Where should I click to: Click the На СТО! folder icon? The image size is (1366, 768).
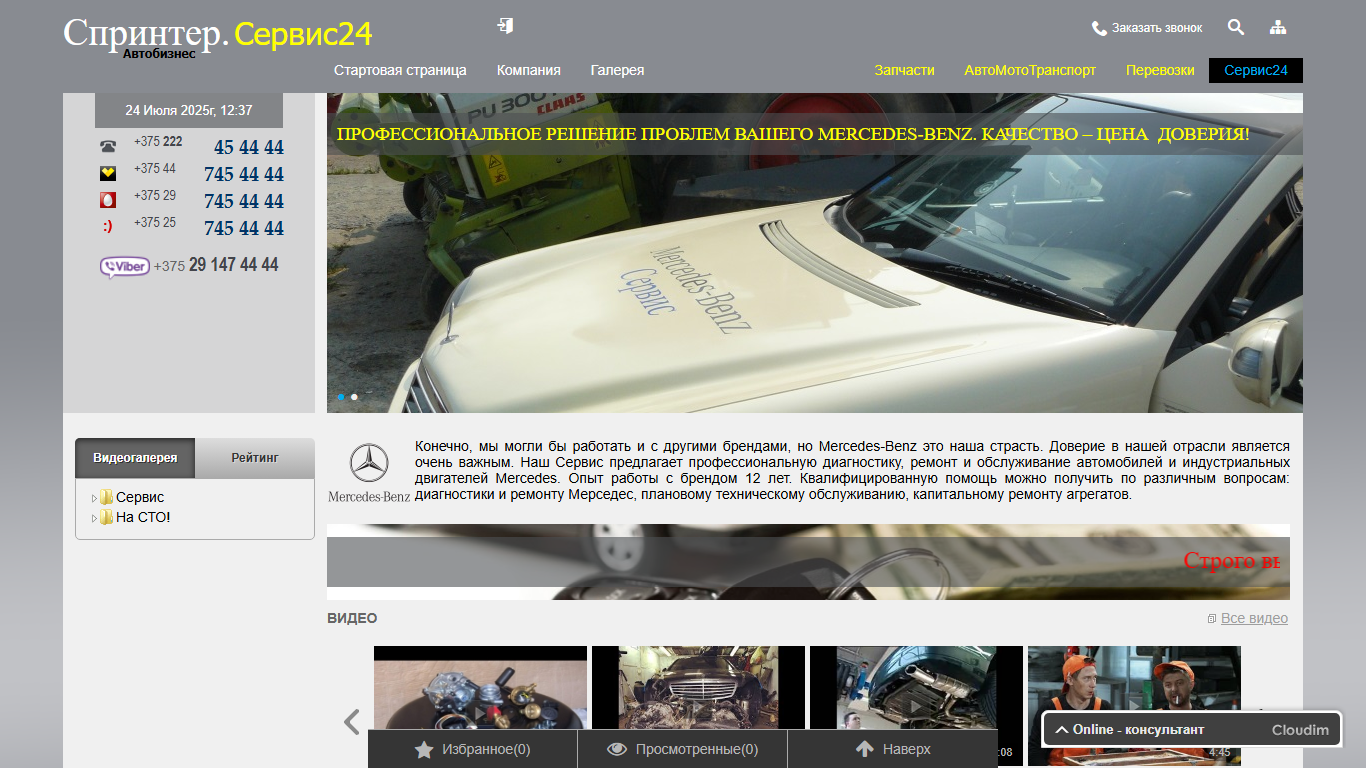click(x=106, y=517)
